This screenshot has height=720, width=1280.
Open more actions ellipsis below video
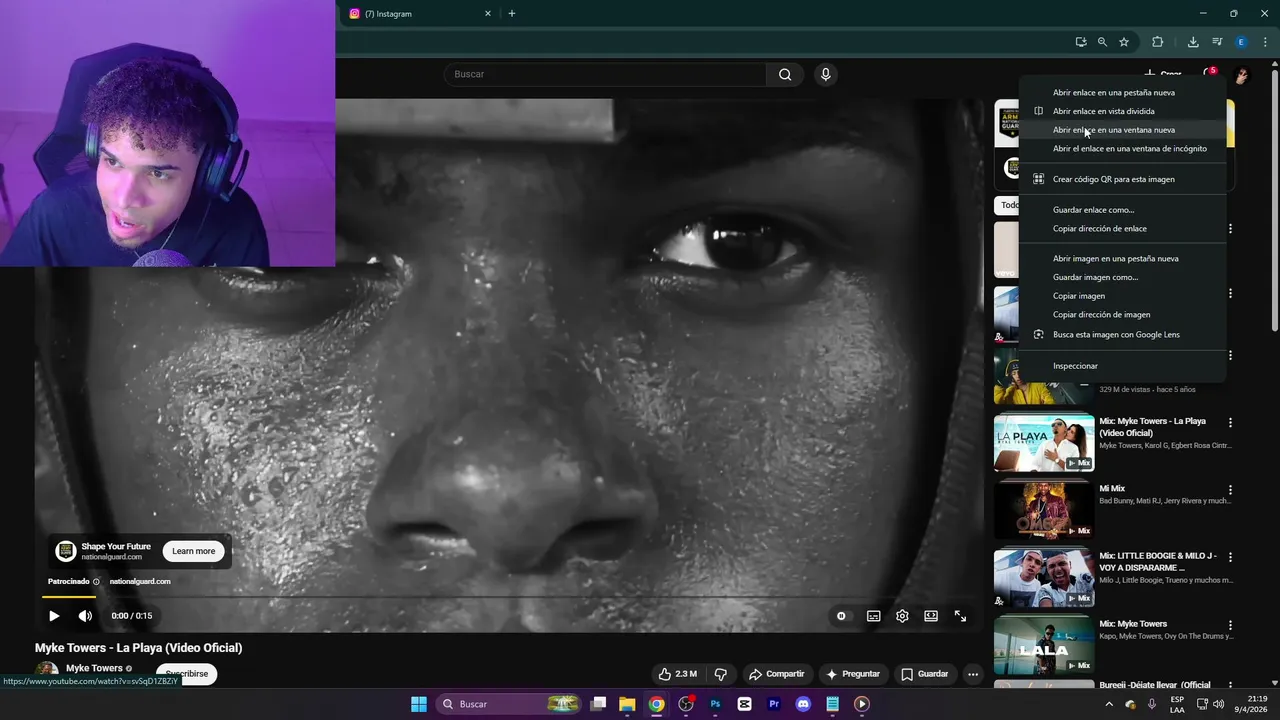point(972,674)
